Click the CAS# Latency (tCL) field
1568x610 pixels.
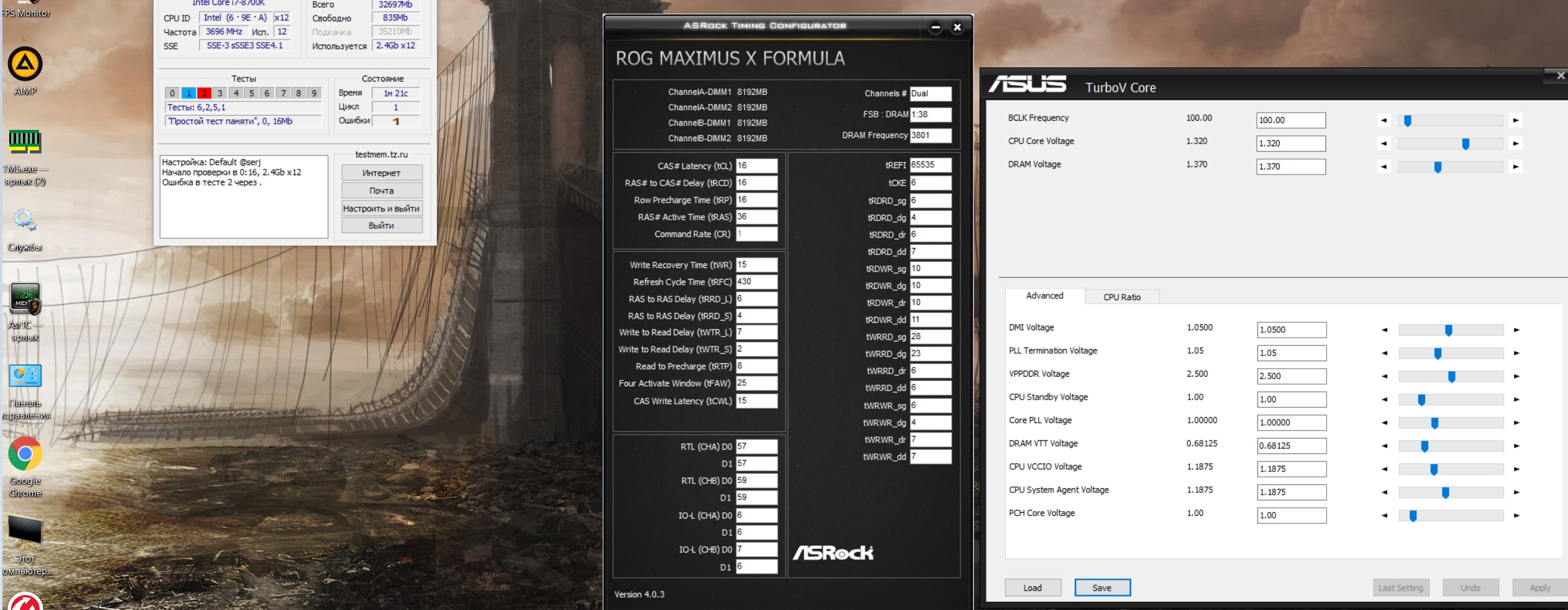(x=756, y=166)
